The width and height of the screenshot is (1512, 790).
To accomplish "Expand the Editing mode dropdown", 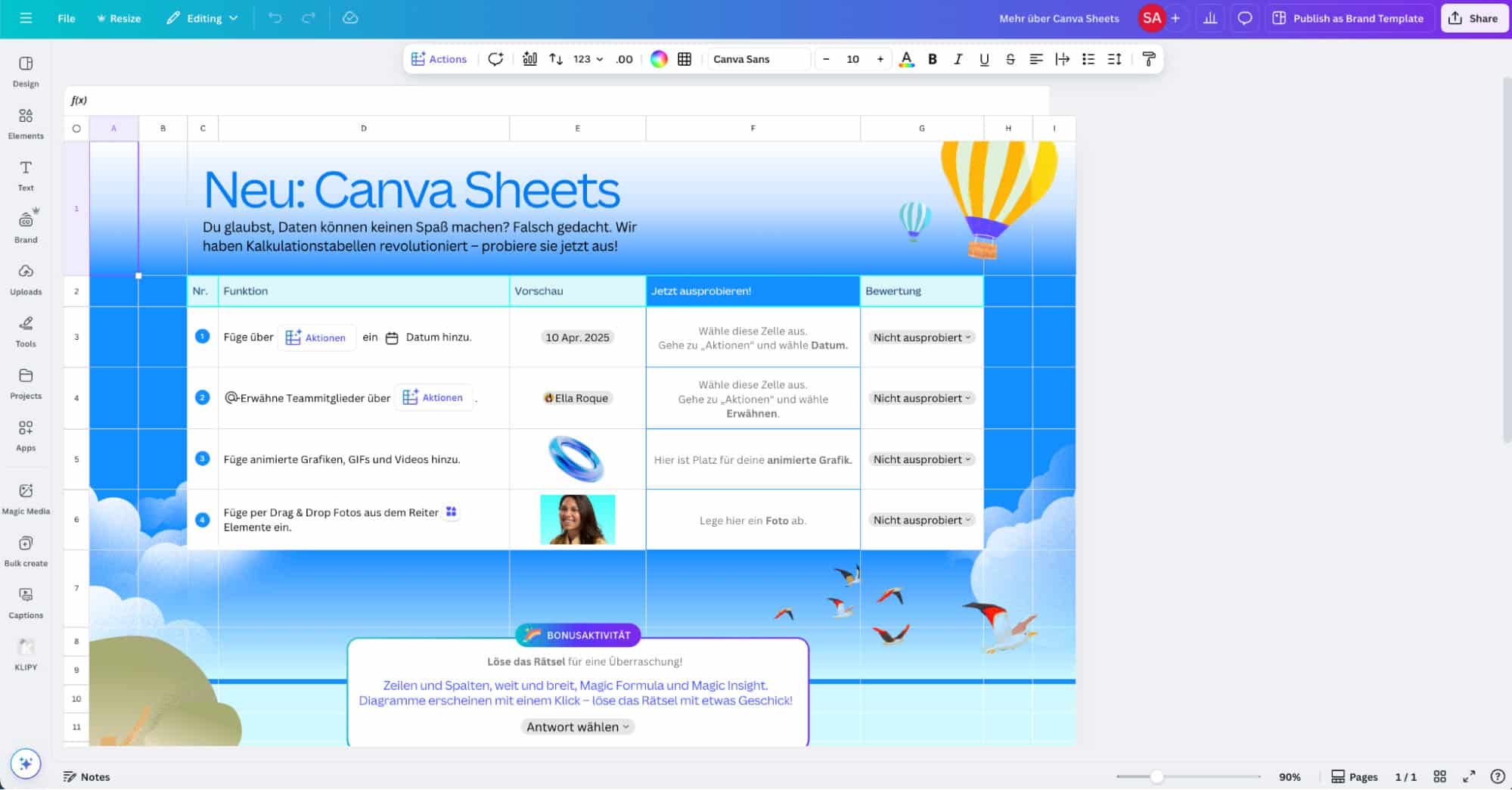I will 202,18.
